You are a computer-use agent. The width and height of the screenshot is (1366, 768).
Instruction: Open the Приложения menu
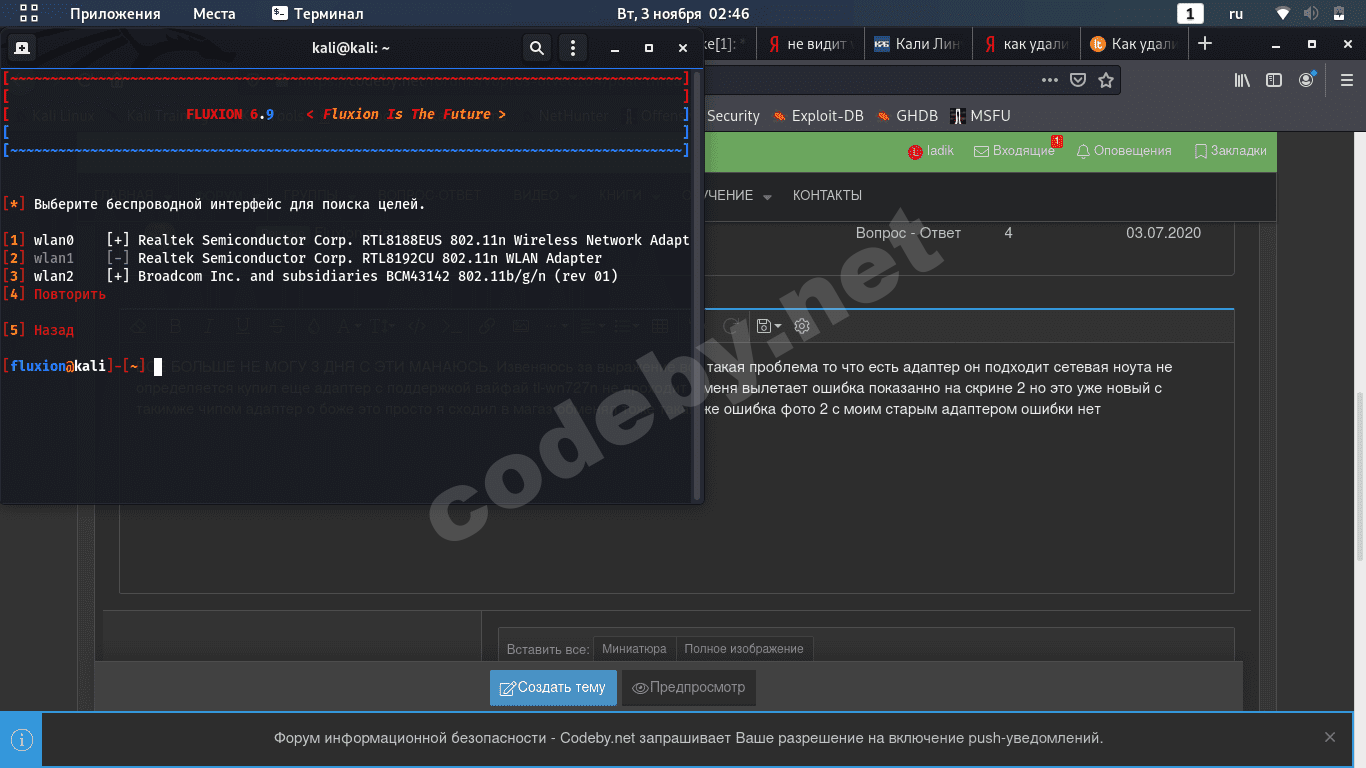(x=114, y=14)
